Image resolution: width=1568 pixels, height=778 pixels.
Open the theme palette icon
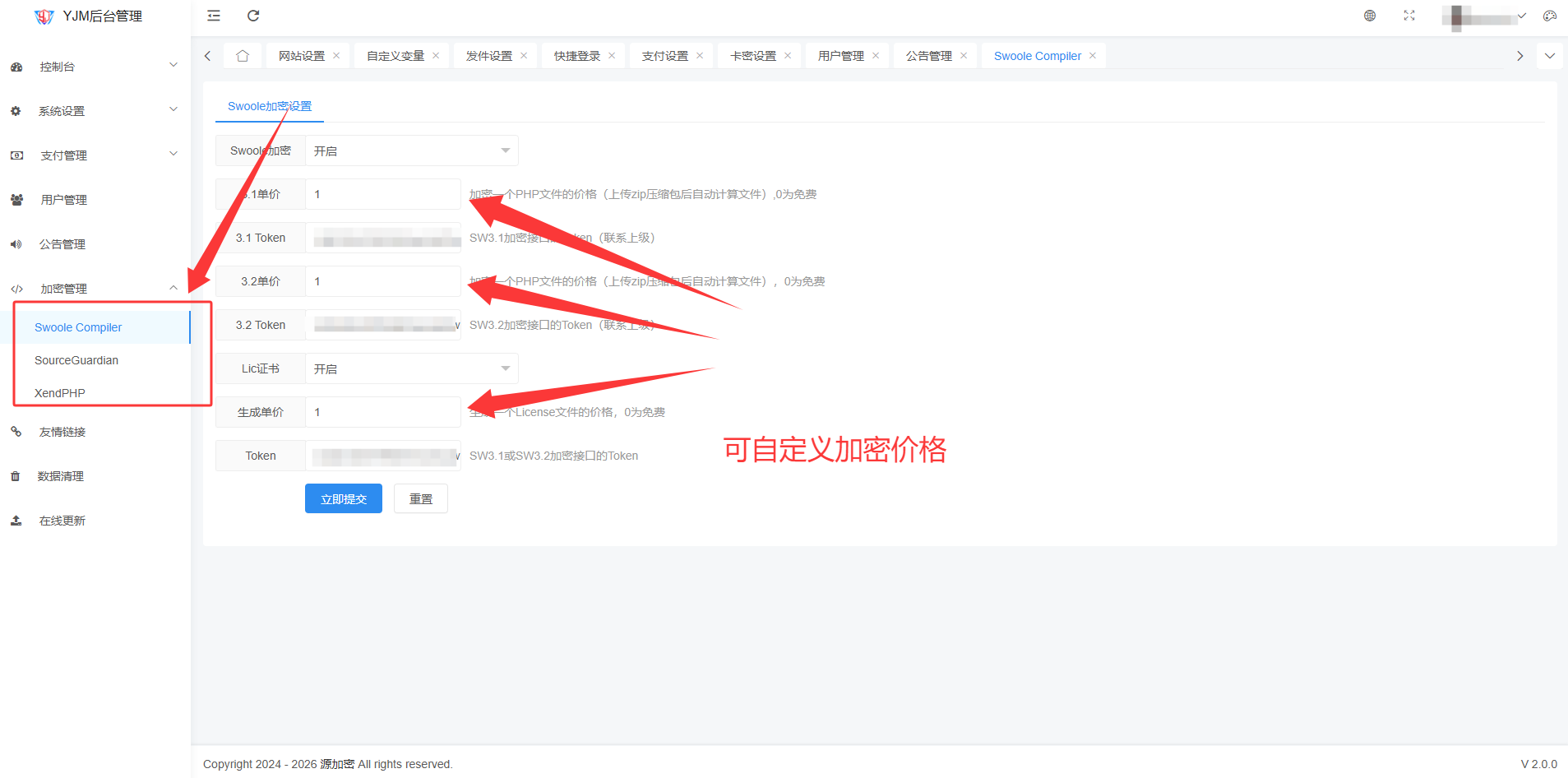(1550, 16)
